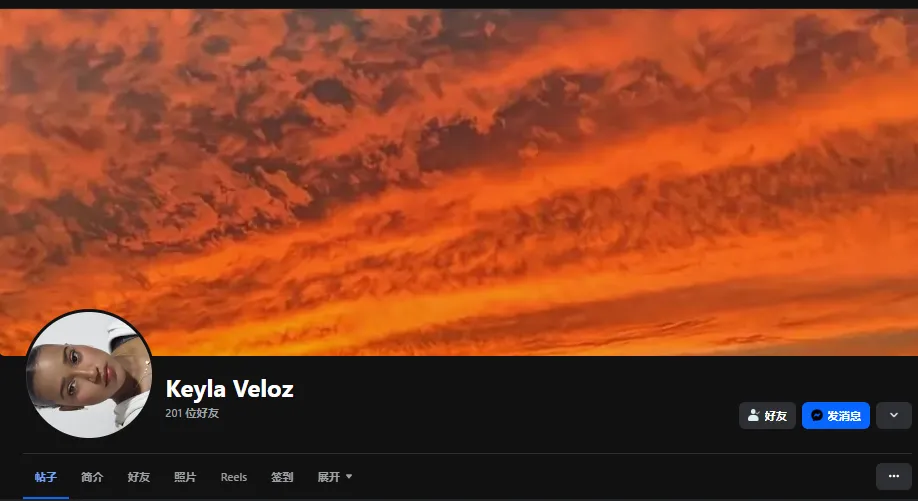Send a message with the blue 发消息 button
Viewport: 918px width, 501px height.
[835, 416]
